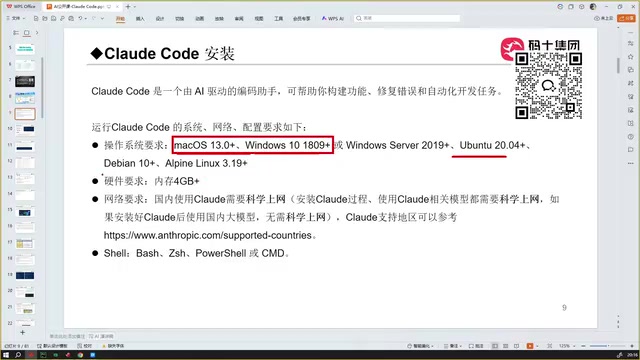Expand the new-tab dropdown arrow
Viewport: 640px width, 360px height.
[135, 7]
